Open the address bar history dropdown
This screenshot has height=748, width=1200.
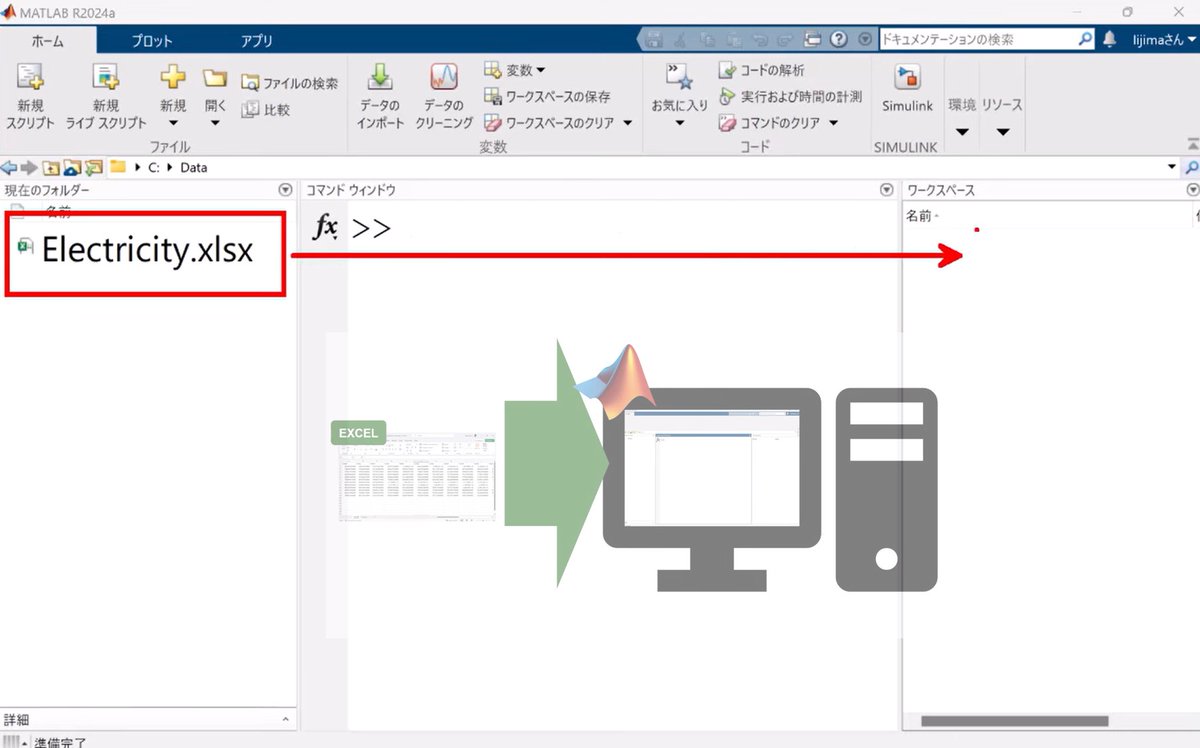(x=1172, y=167)
